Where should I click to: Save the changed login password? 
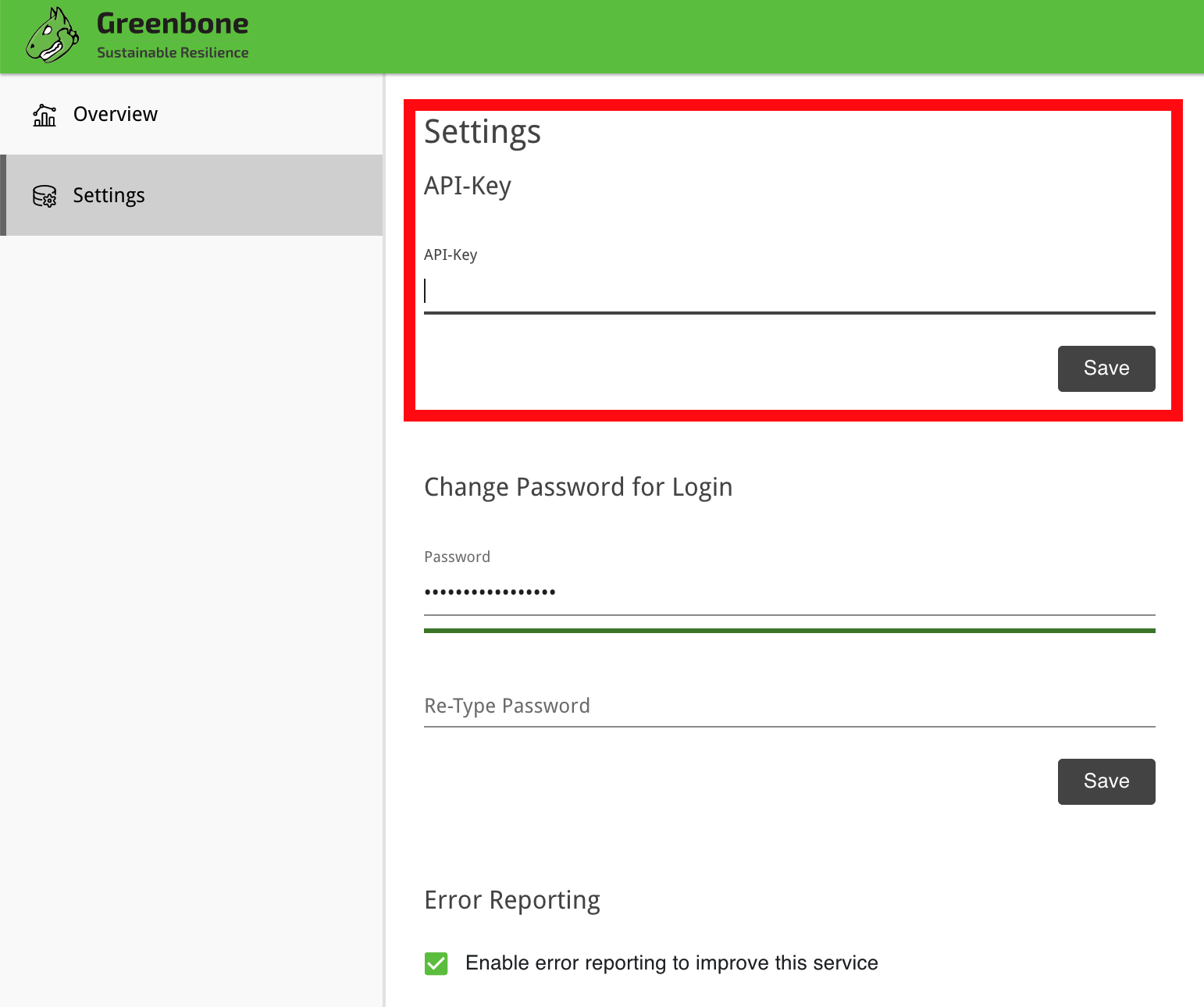1106,781
